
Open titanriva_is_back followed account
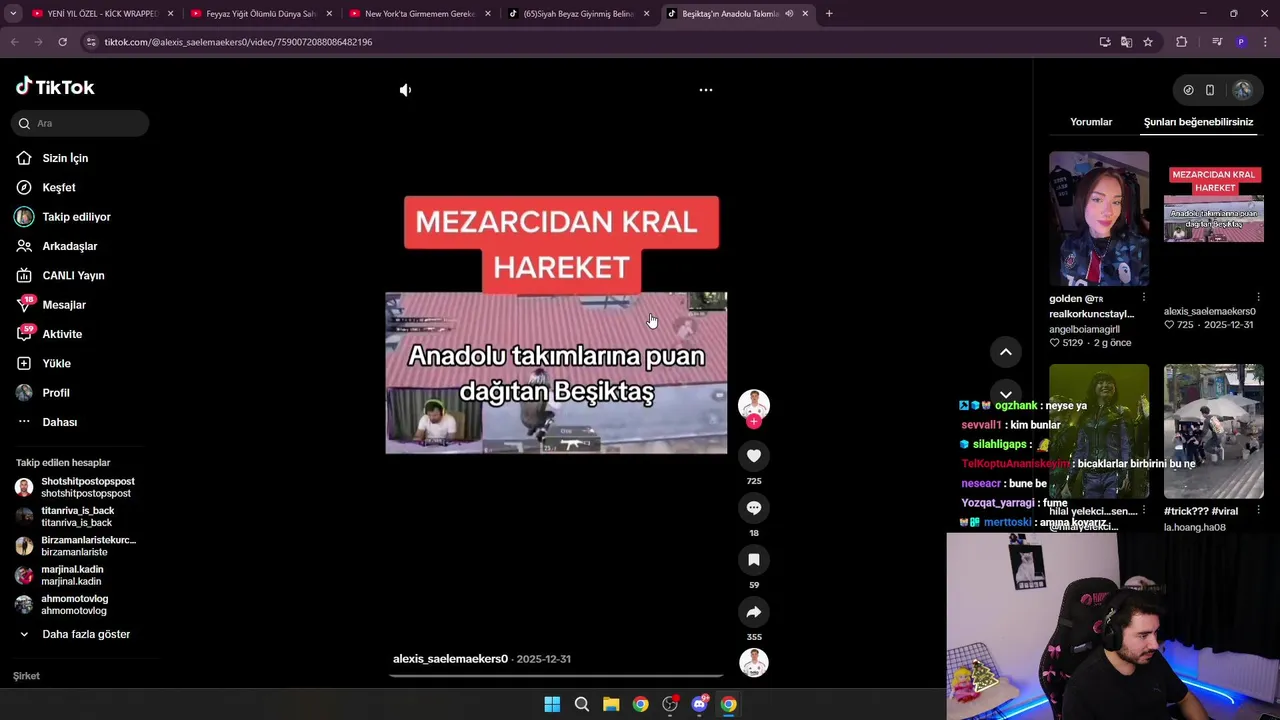click(76, 516)
